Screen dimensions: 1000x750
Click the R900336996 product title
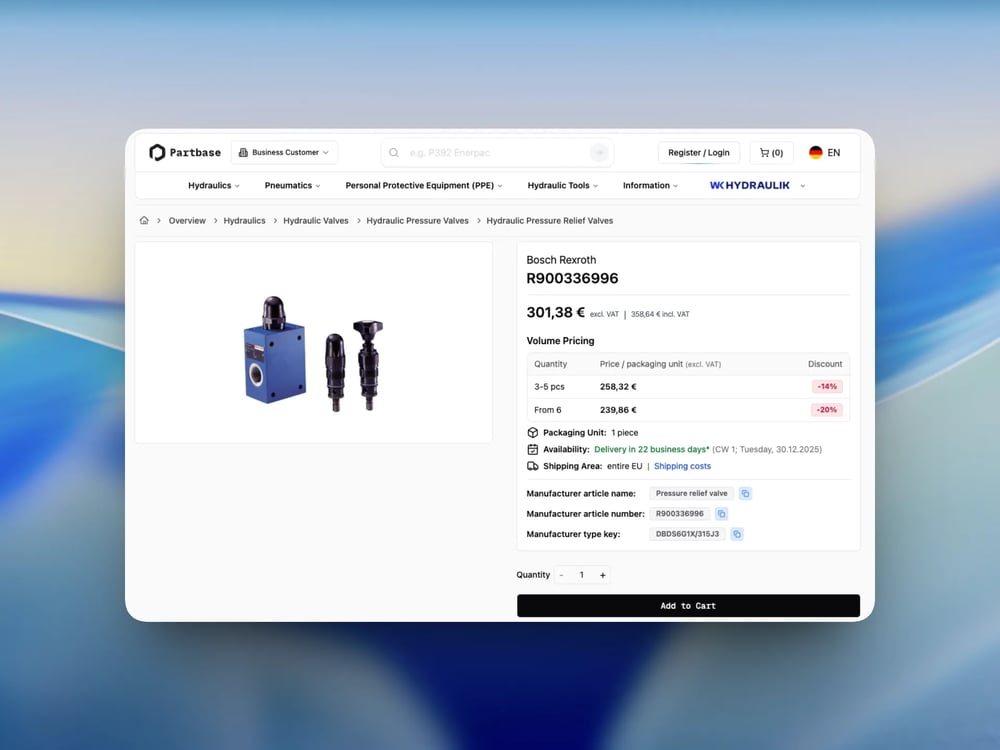(x=572, y=278)
